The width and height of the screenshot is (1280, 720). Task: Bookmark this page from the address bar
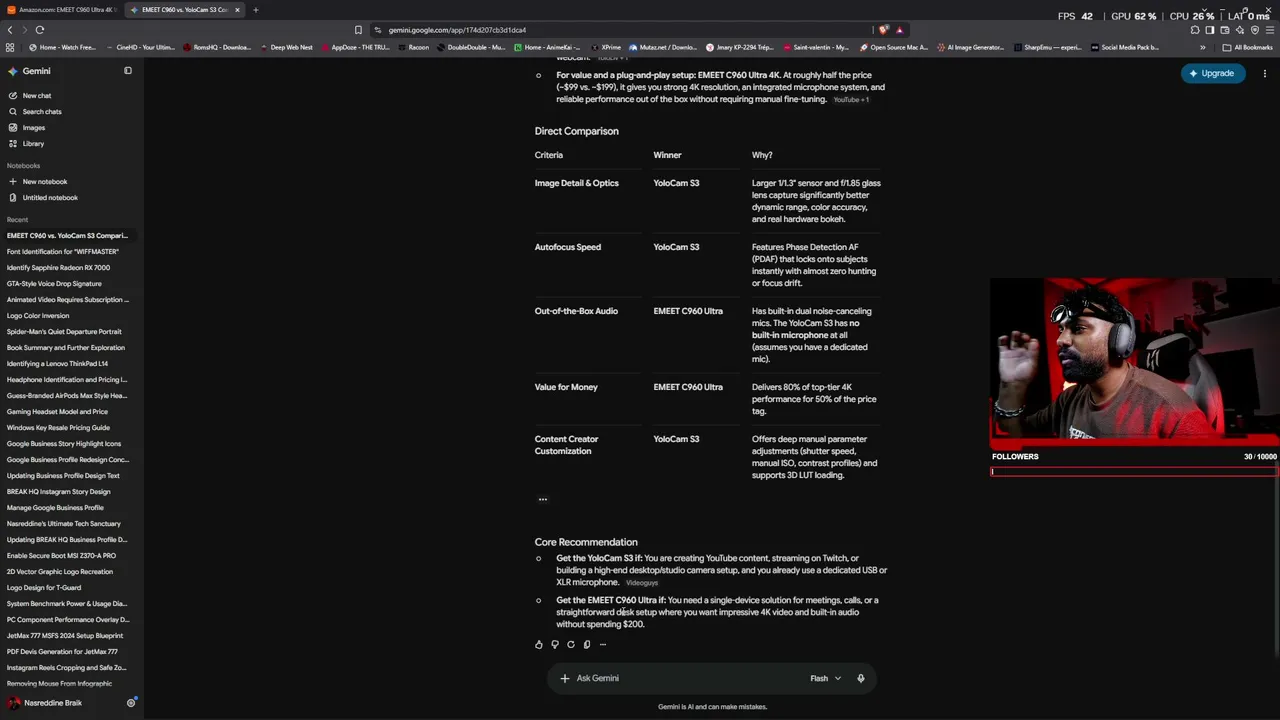tap(358, 30)
